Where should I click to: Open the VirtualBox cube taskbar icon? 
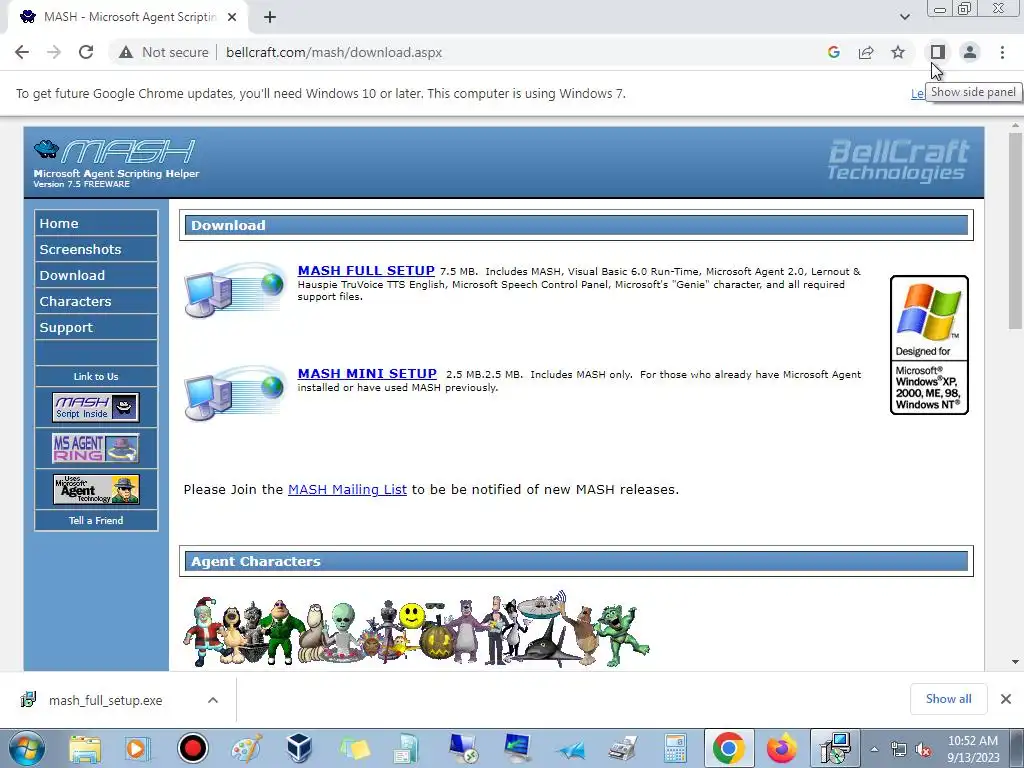point(300,748)
